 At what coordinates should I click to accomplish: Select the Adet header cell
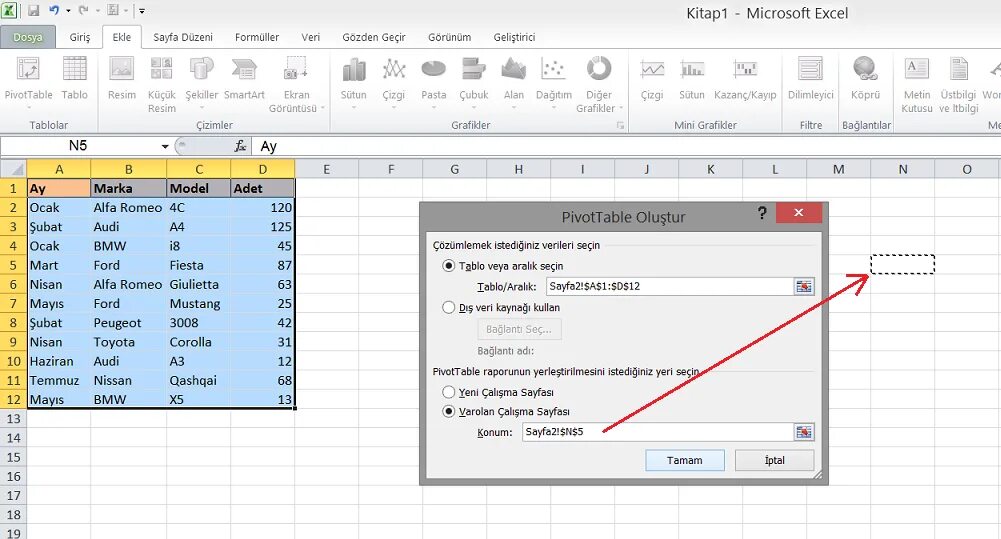coord(262,188)
